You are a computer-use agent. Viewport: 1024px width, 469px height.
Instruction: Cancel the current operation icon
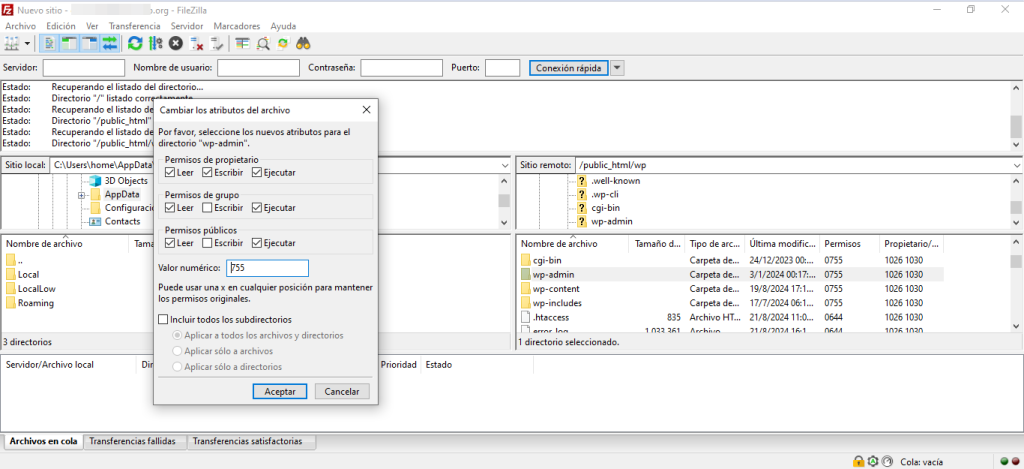coord(176,44)
